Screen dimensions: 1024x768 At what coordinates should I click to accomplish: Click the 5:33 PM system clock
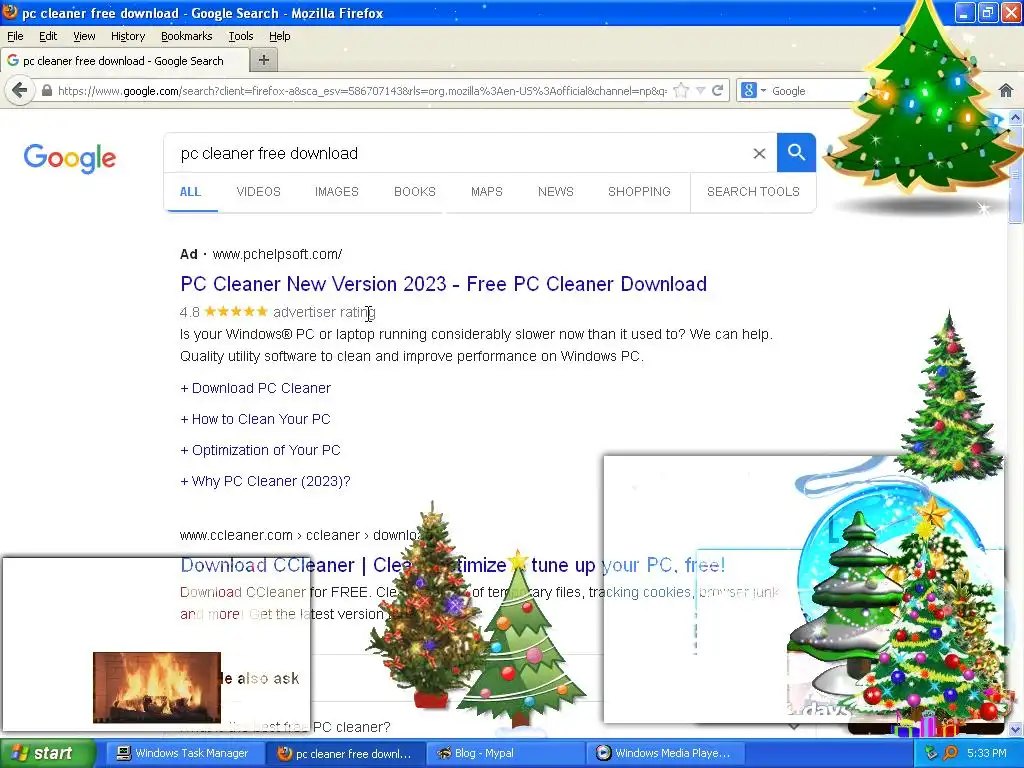pyautogui.click(x=987, y=753)
